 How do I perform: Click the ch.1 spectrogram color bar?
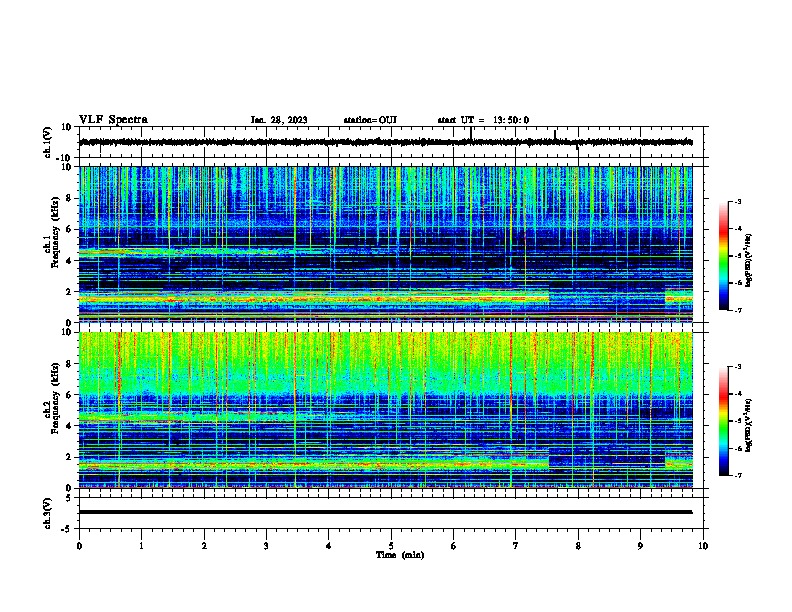724,256
